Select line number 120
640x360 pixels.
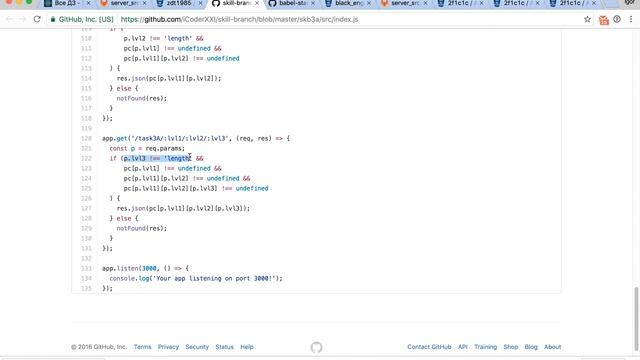(x=87, y=138)
